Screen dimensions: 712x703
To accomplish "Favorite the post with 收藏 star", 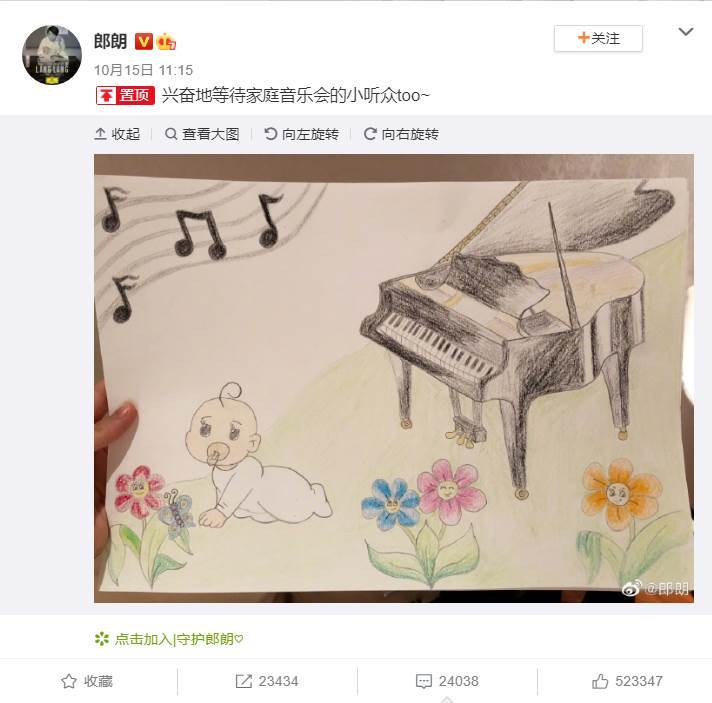I will pyautogui.click(x=87, y=681).
